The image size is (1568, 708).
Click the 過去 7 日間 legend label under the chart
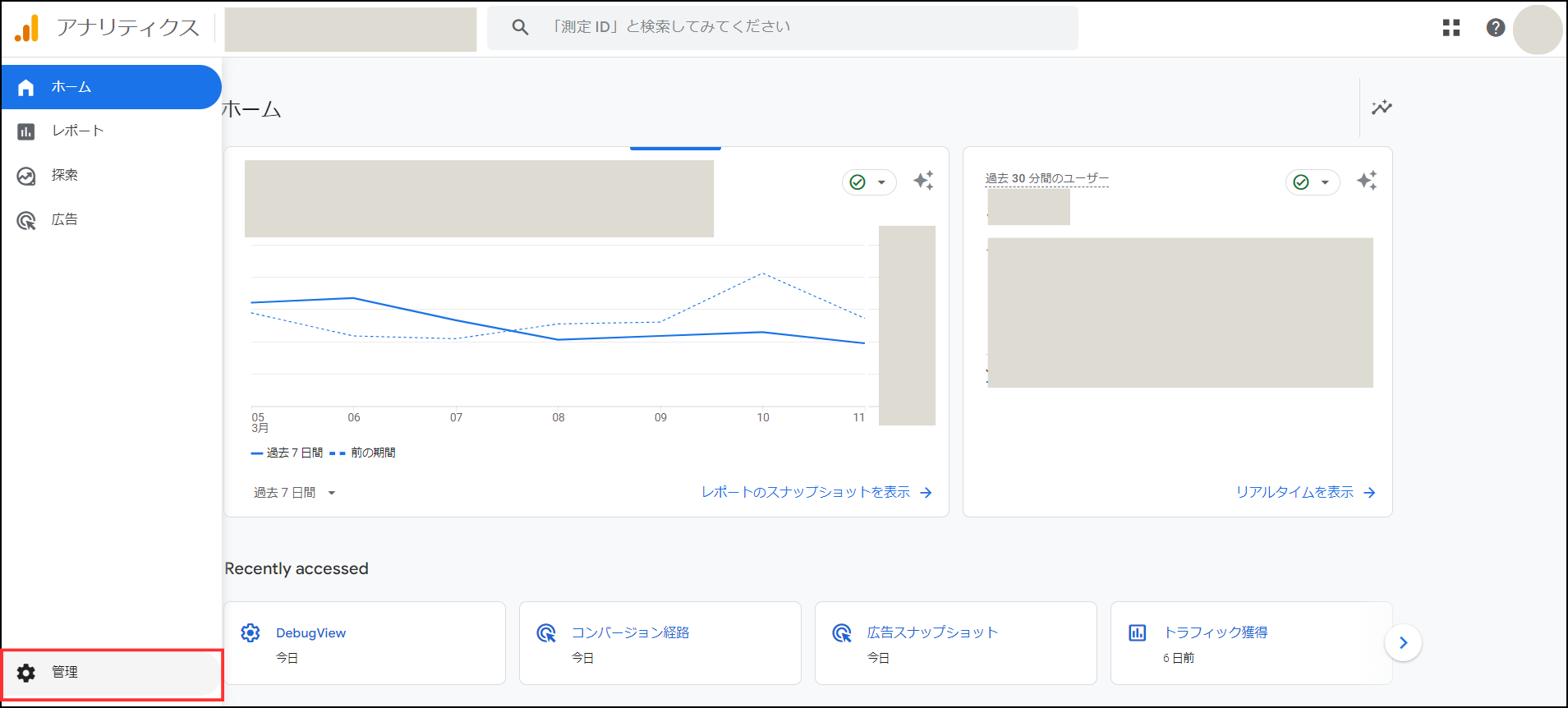pyautogui.click(x=295, y=453)
